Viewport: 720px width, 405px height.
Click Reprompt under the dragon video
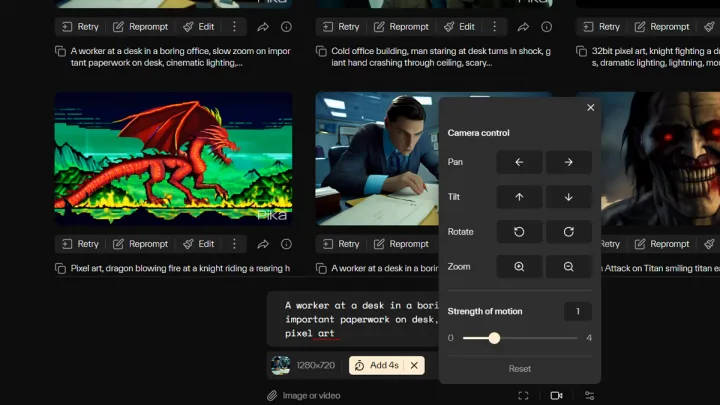[x=140, y=244]
